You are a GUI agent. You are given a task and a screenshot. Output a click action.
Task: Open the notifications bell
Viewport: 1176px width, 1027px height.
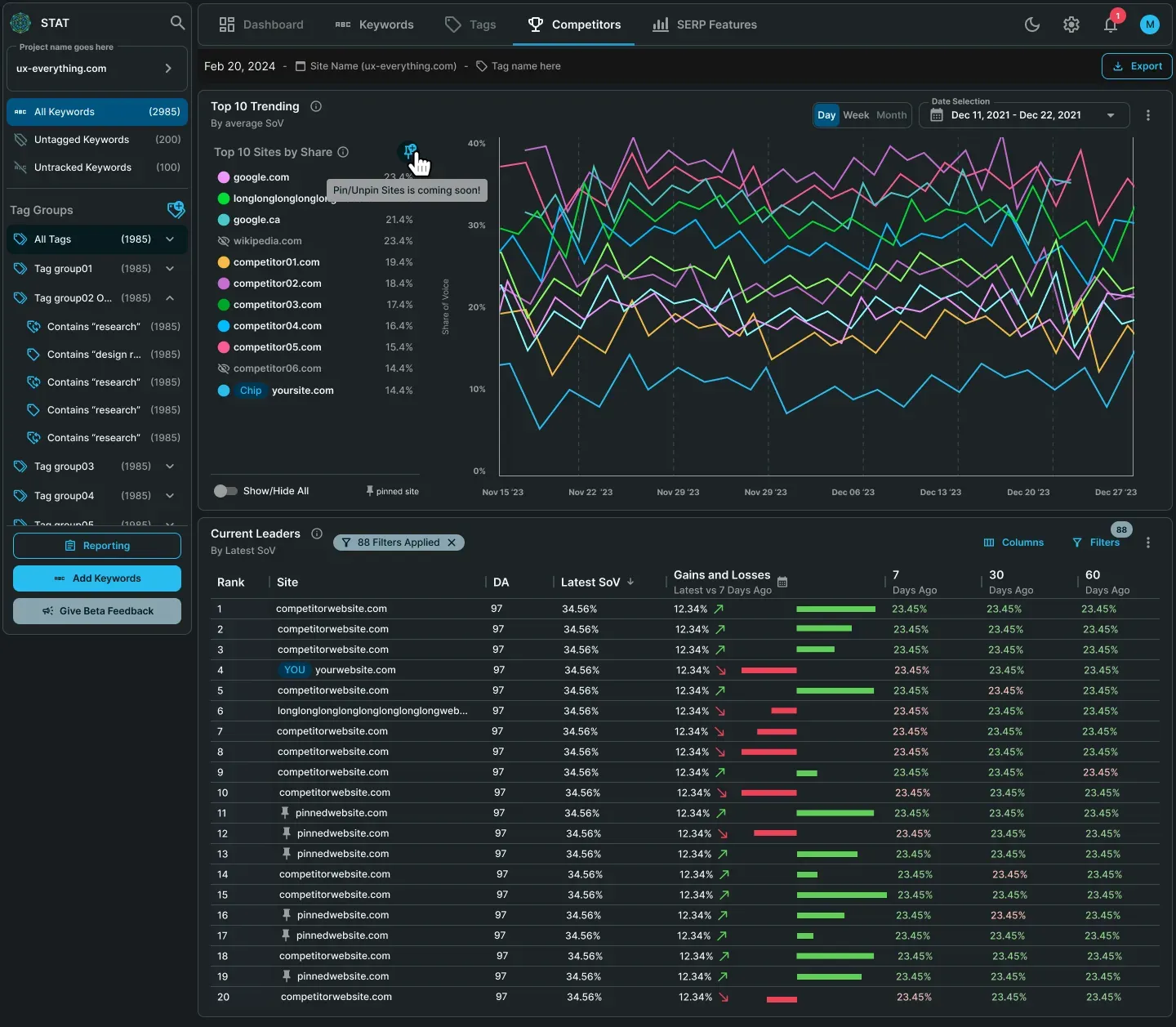tap(1111, 25)
